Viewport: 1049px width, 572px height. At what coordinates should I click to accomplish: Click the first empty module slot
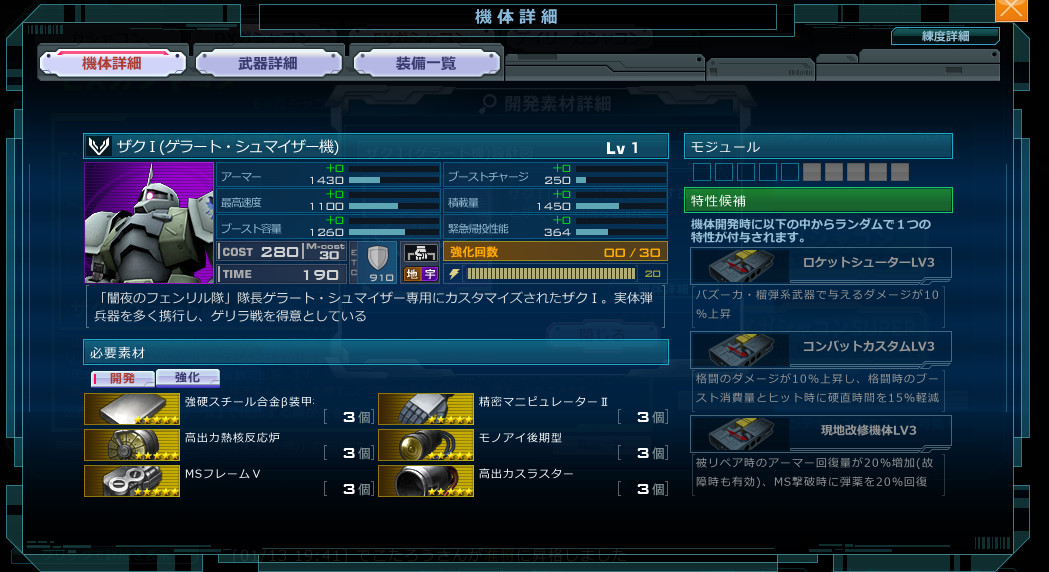pos(702,172)
